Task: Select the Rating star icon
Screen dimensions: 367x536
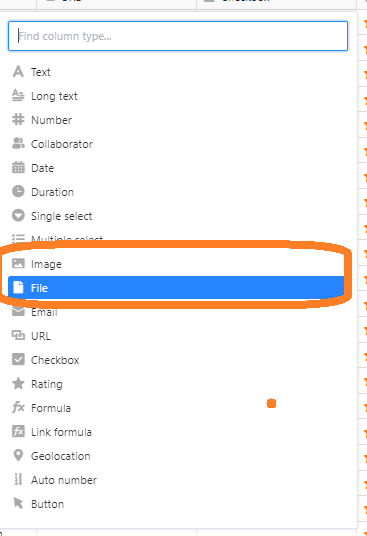Action: point(18,384)
